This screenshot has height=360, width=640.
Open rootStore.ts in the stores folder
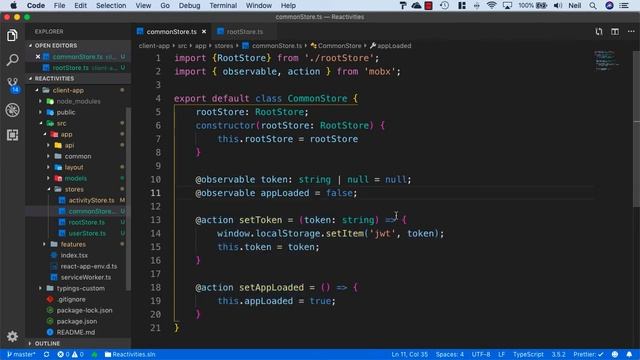(87, 222)
